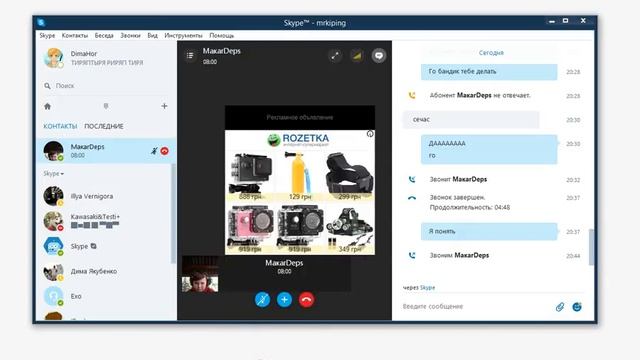The image size is (640, 360).
Task: Attach a file with paperclip icon
Action: pos(560,307)
